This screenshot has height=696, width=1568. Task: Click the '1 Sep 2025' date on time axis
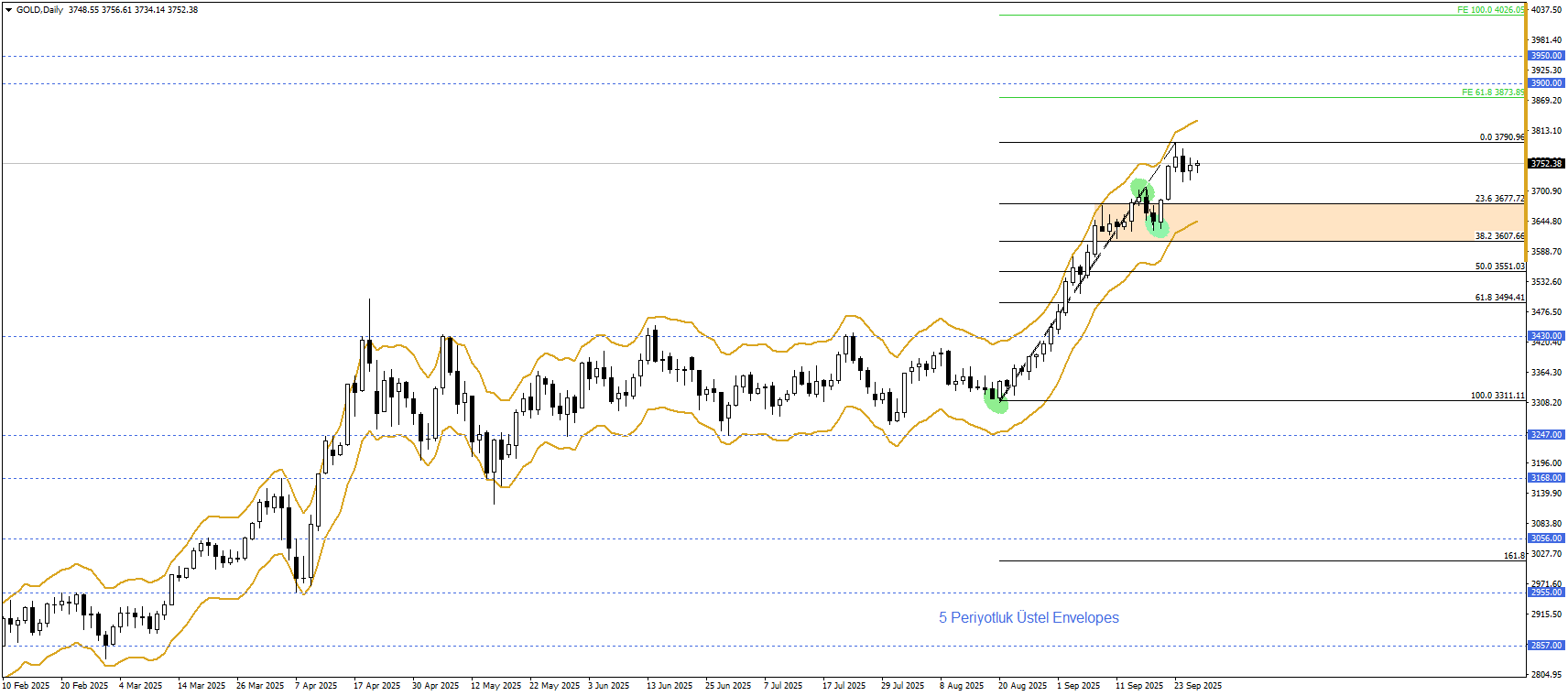(x=1079, y=686)
